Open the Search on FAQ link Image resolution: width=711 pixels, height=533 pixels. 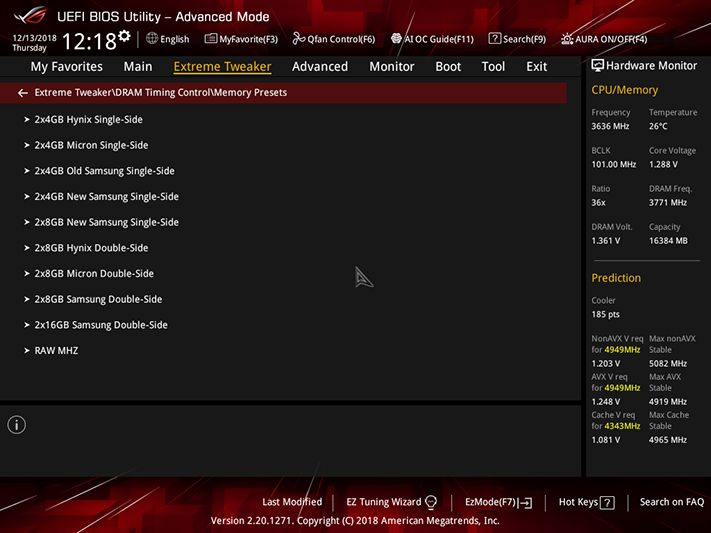coord(672,502)
